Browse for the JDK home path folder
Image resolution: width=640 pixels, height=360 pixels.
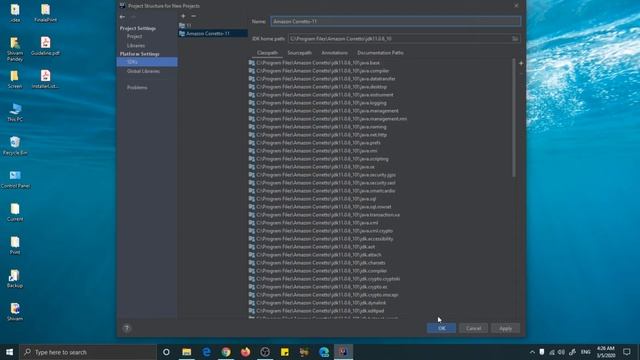515,39
